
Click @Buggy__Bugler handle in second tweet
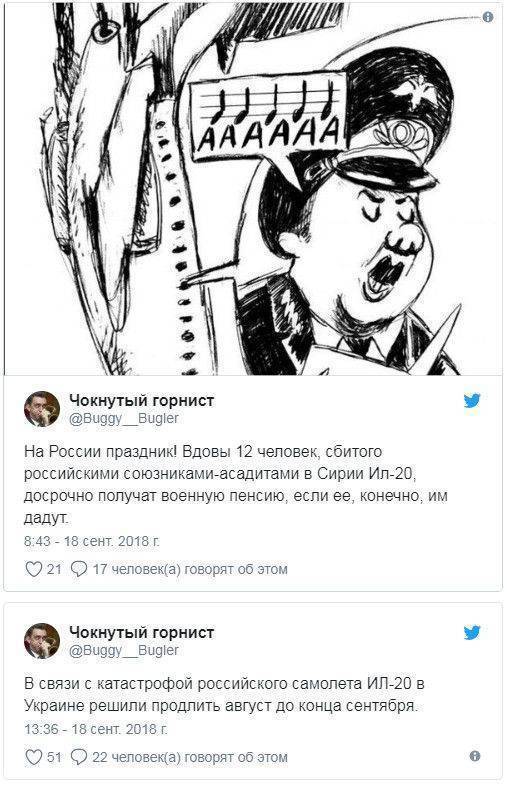pyautogui.click(x=123, y=650)
